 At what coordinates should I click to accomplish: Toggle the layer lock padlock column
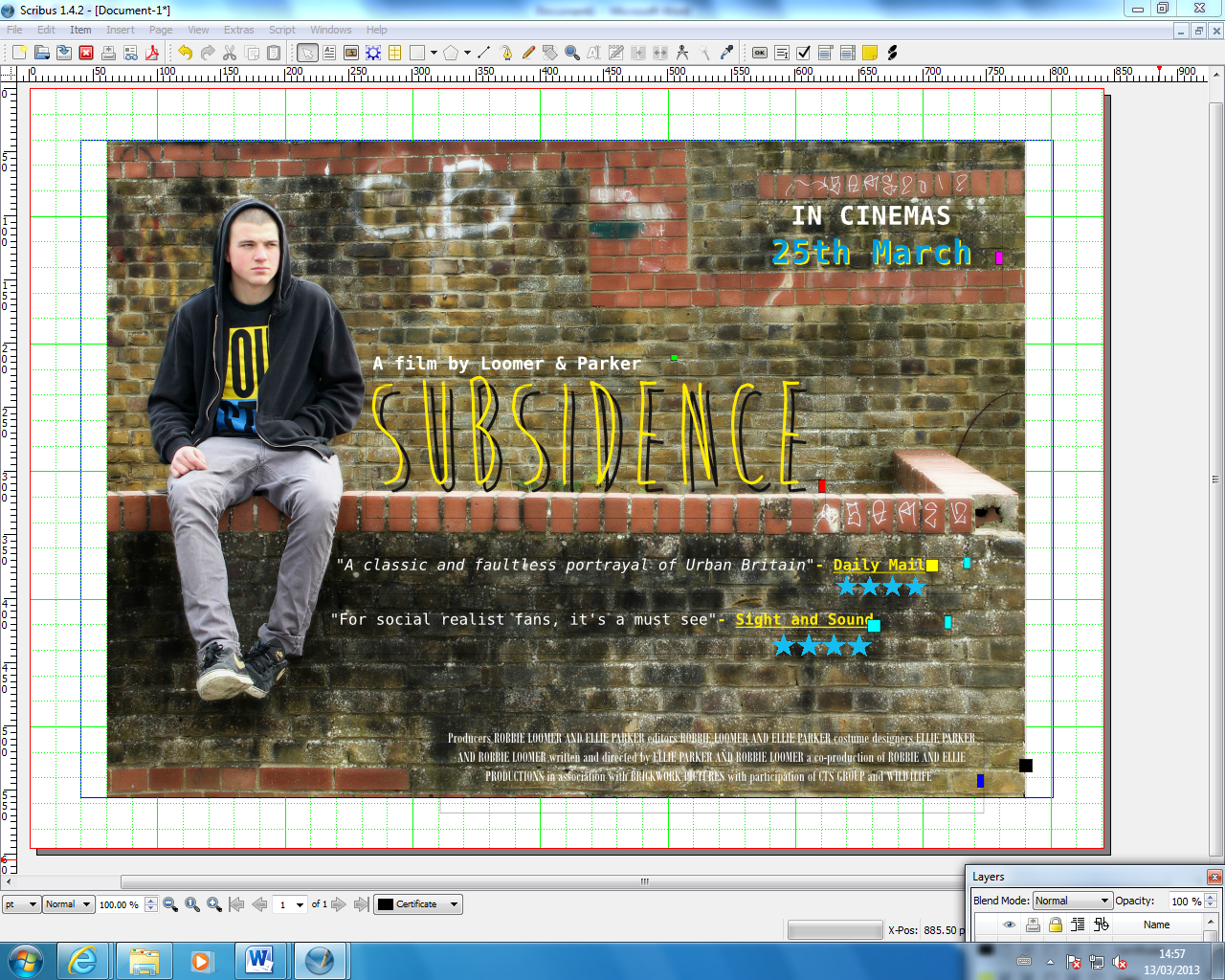[x=1056, y=924]
